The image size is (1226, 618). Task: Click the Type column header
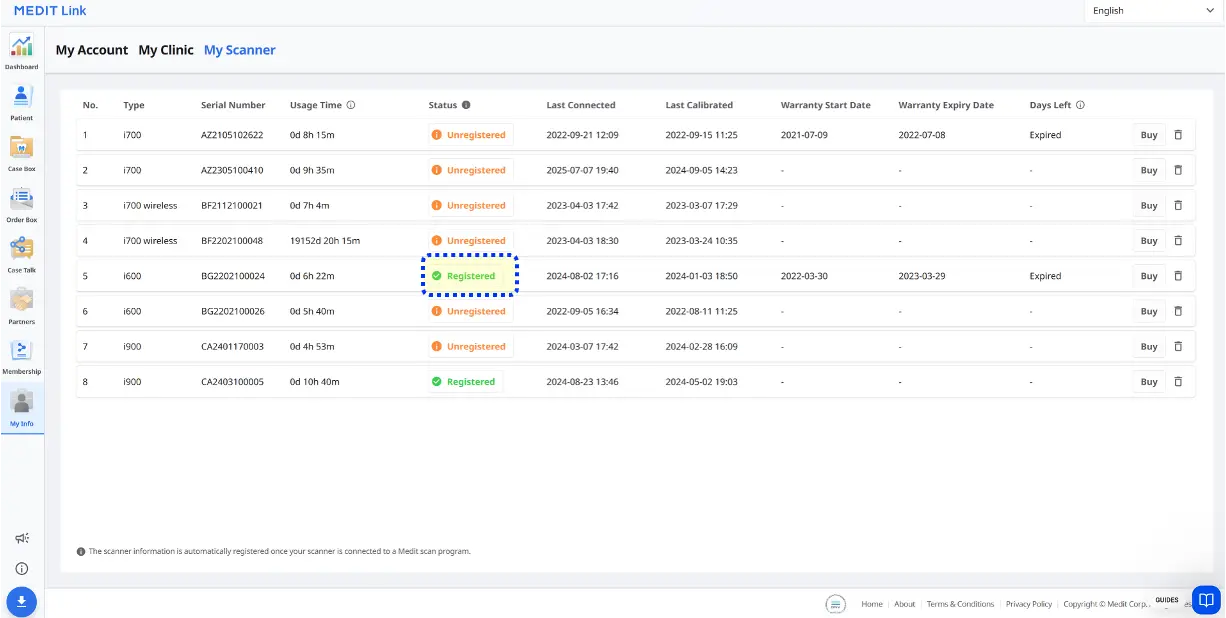[x=134, y=105]
